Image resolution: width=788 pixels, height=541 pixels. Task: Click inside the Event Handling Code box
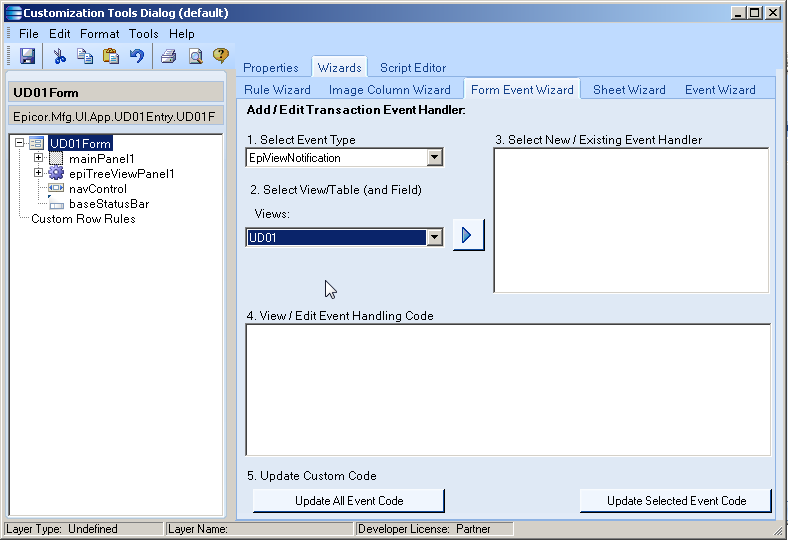click(508, 390)
